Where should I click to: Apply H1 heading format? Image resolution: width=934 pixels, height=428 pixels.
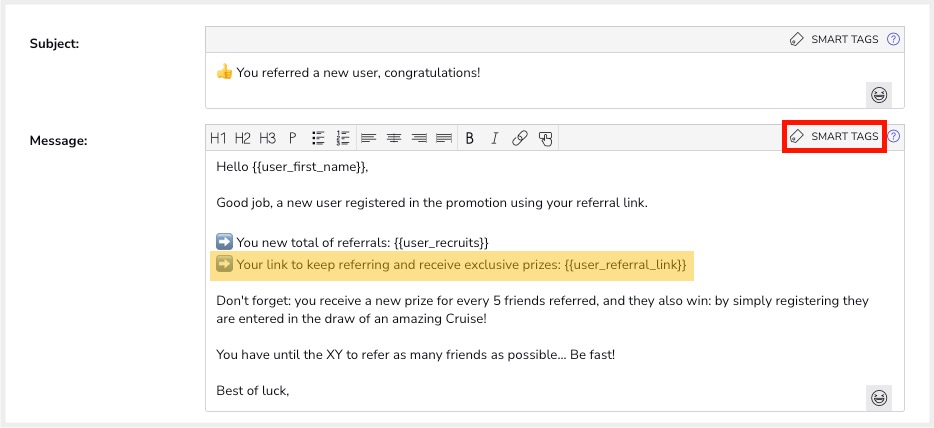click(x=218, y=138)
